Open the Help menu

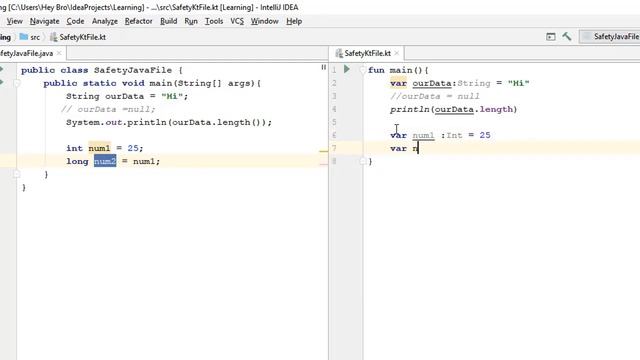click(x=294, y=21)
